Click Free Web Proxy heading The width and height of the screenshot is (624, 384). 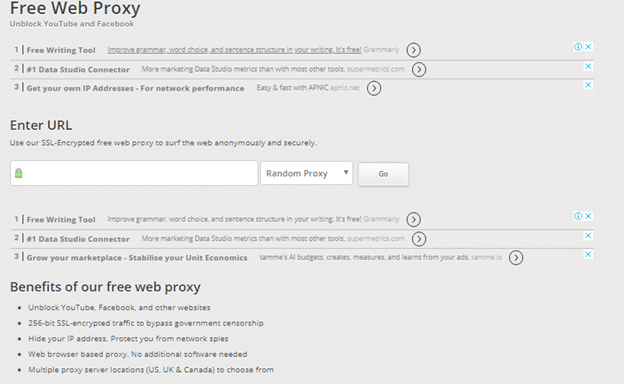point(75,8)
